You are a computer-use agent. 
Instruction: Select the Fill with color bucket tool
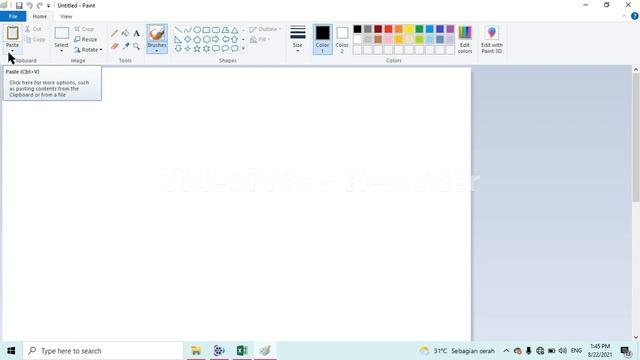[125, 33]
